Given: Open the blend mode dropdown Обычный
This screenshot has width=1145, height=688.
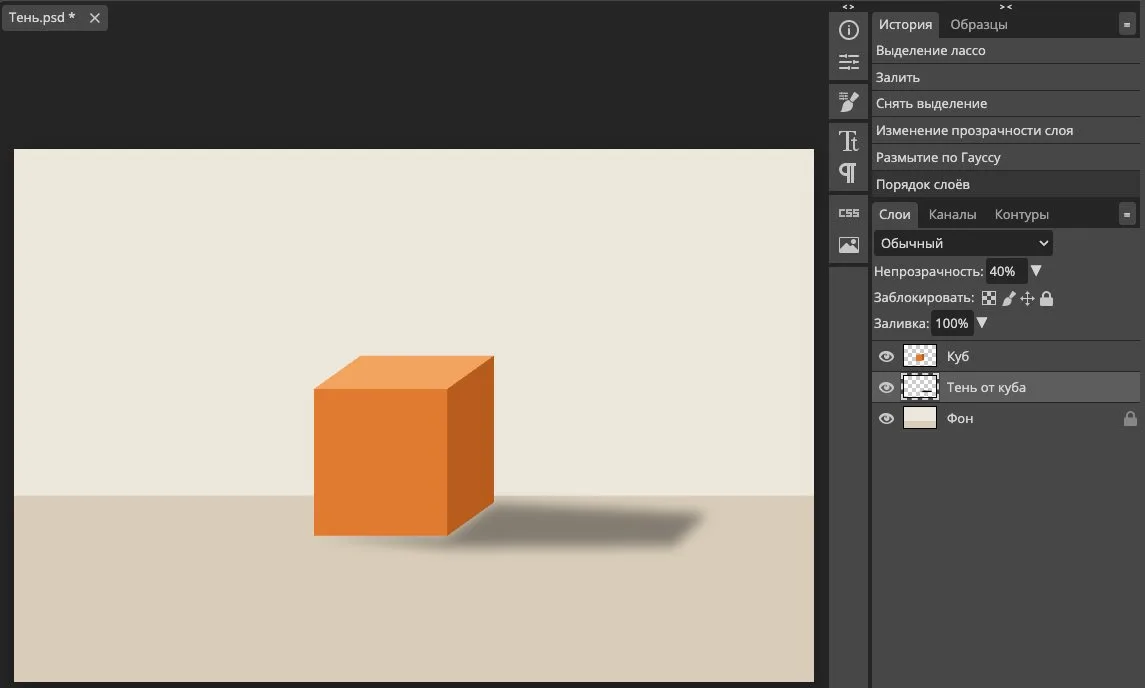Looking at the screenshot, I should point(963,243).
